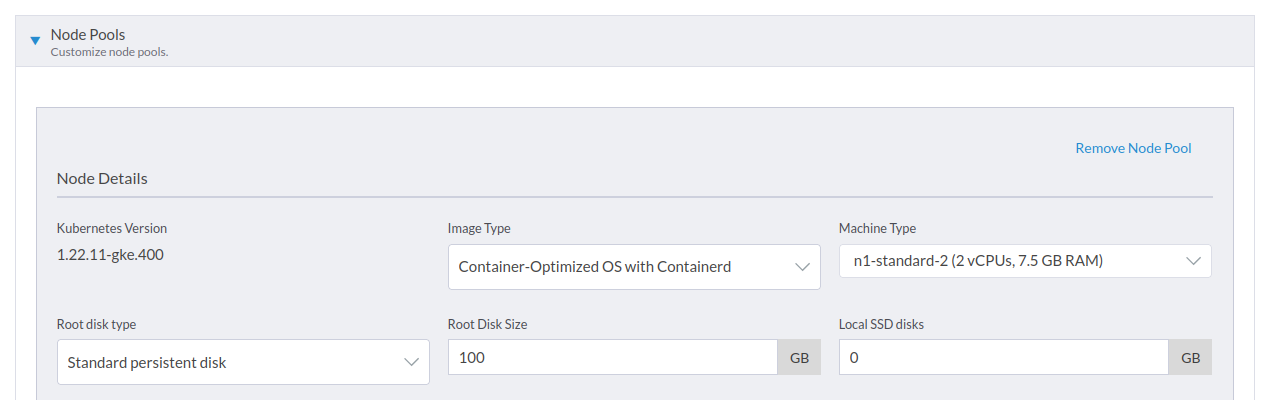Image resolution: width=1277 pixels, height=400 pixels.
Task: Click the Node Pools header title
Action: tap(88, 35)
